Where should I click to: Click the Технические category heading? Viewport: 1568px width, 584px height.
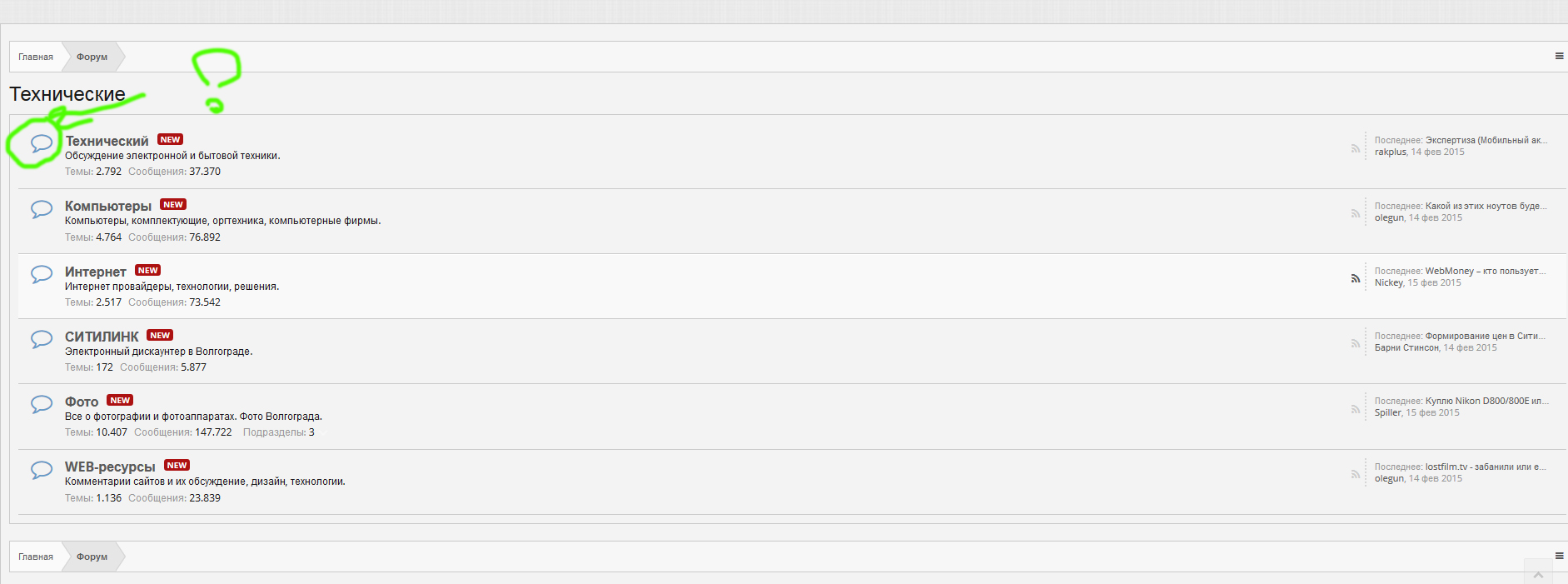[67, 94]
